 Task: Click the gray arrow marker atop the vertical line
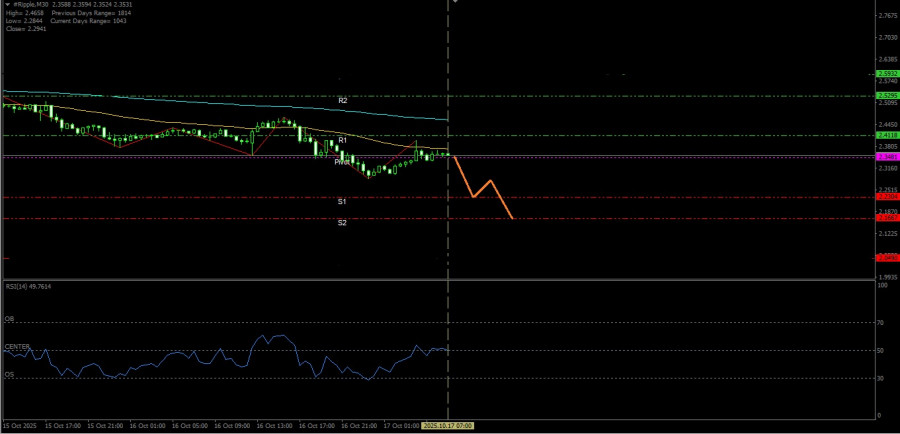click(455, 3)
